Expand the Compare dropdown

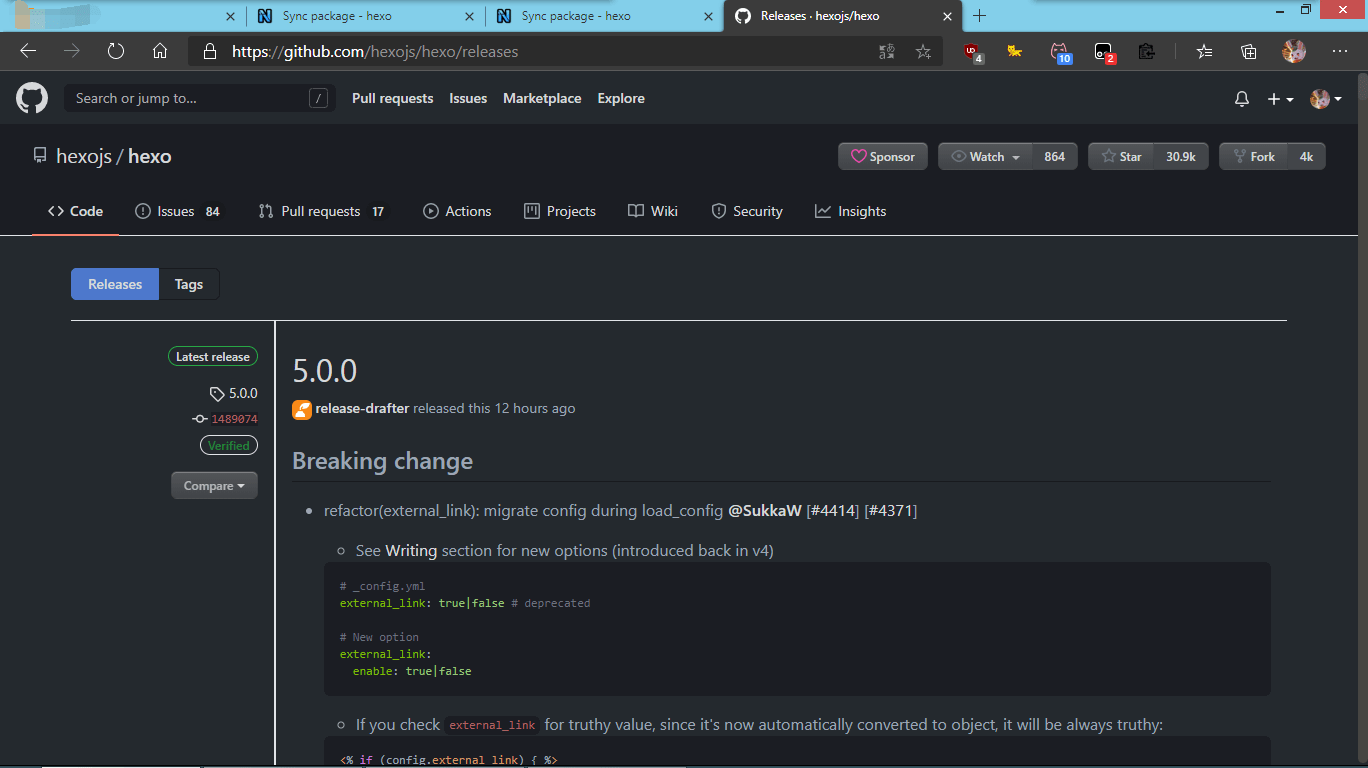(214, 486)
